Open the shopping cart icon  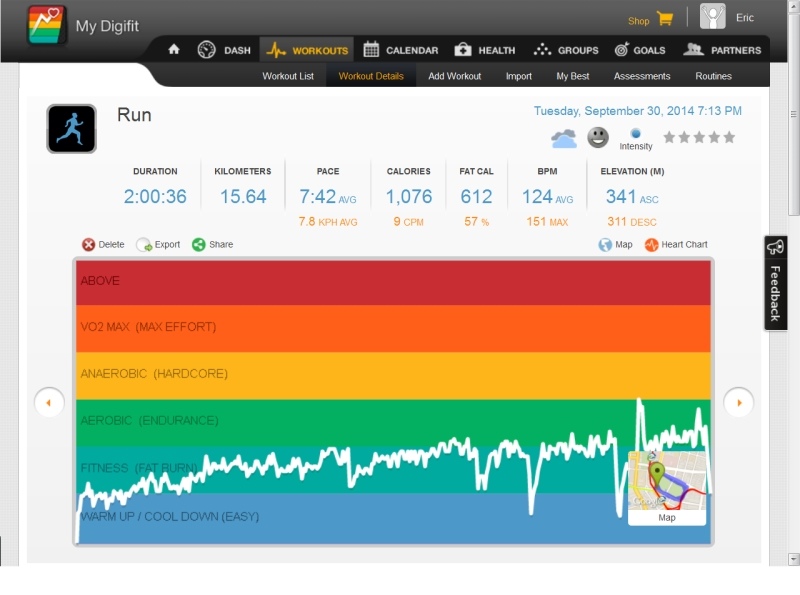click(x=665, y=19)
